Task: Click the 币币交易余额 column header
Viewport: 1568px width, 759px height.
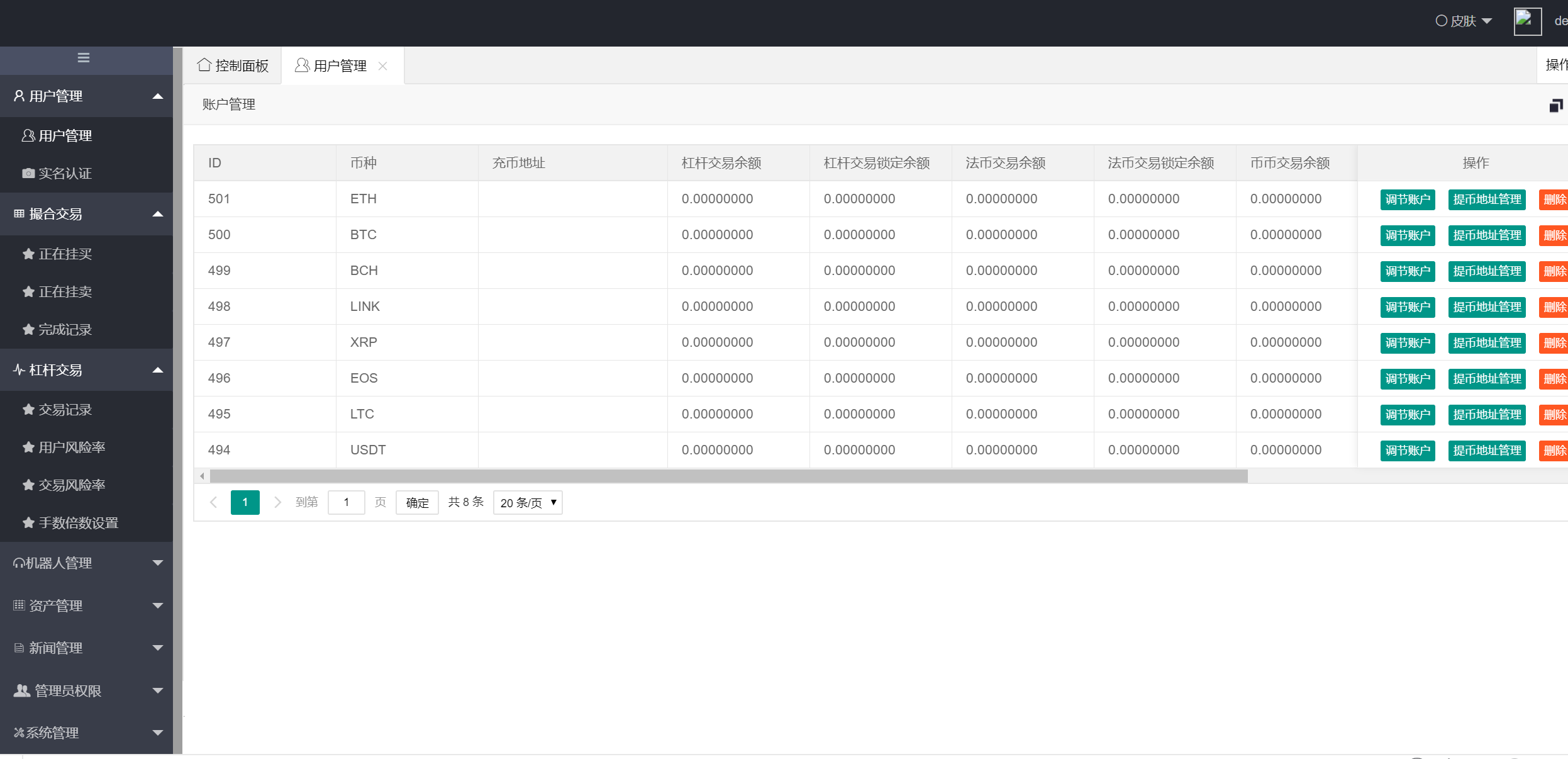Action: [1296, 163]
